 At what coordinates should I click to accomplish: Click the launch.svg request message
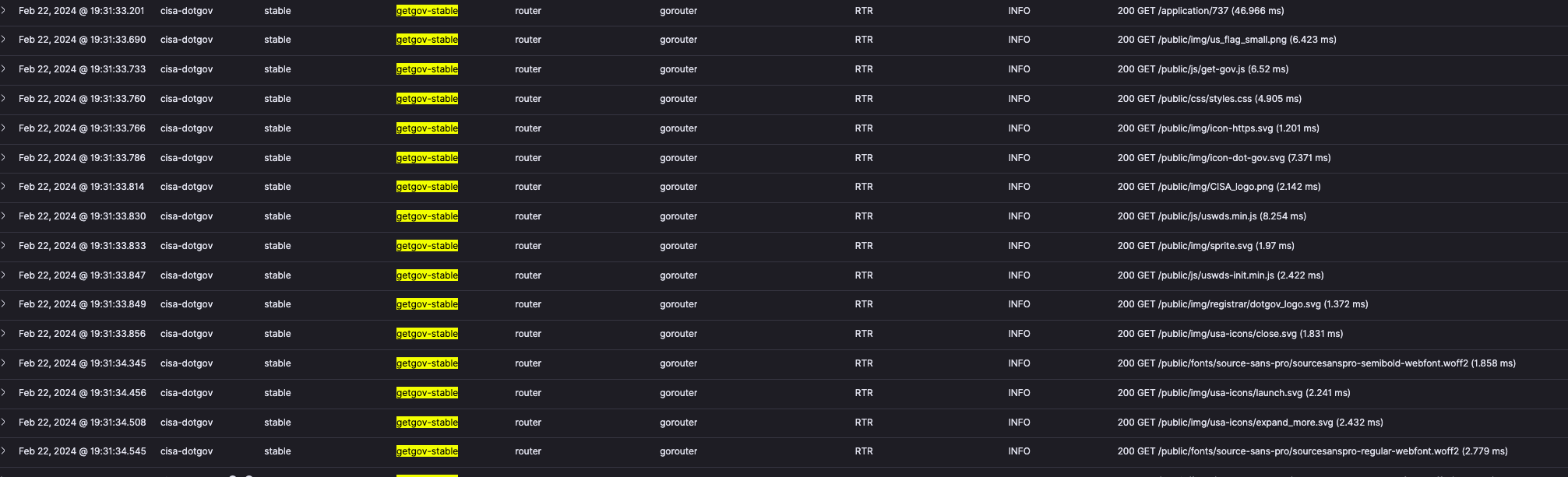pos(1234,393)
